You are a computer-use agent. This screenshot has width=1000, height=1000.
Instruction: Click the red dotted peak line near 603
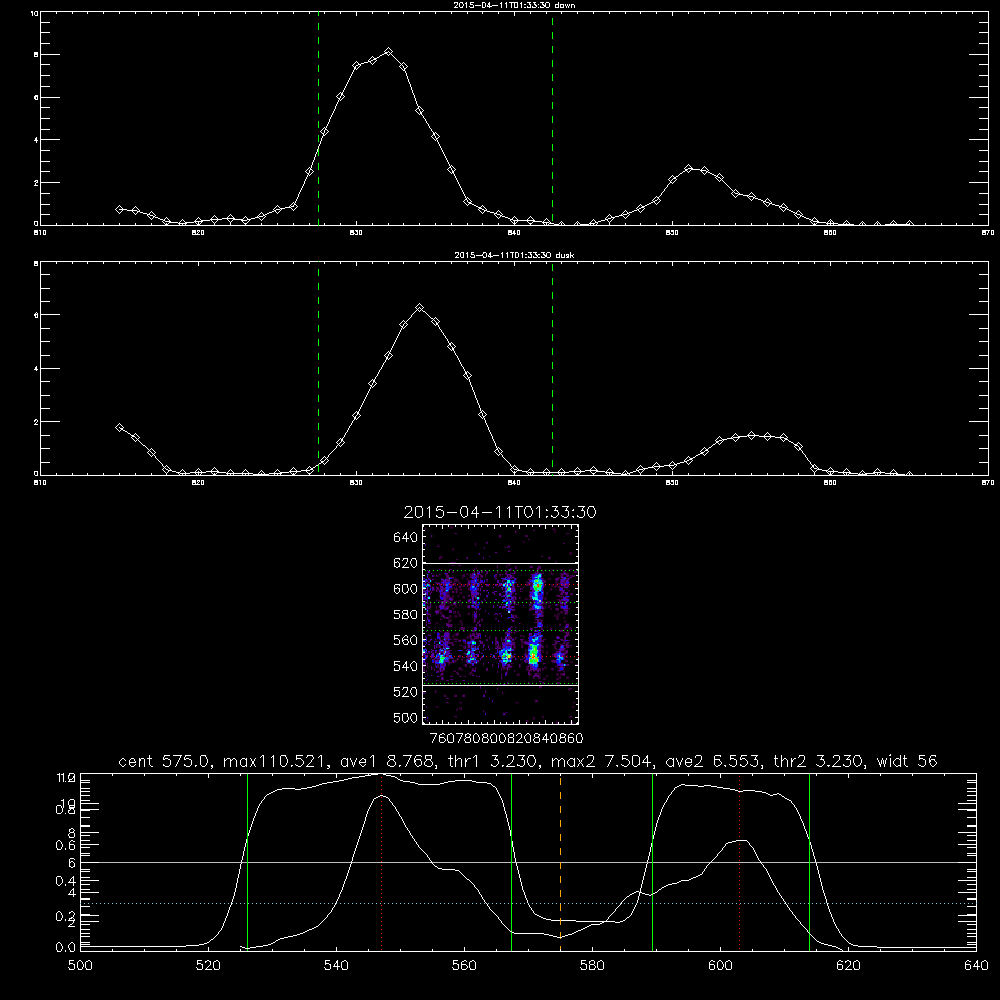click(739, 861)
